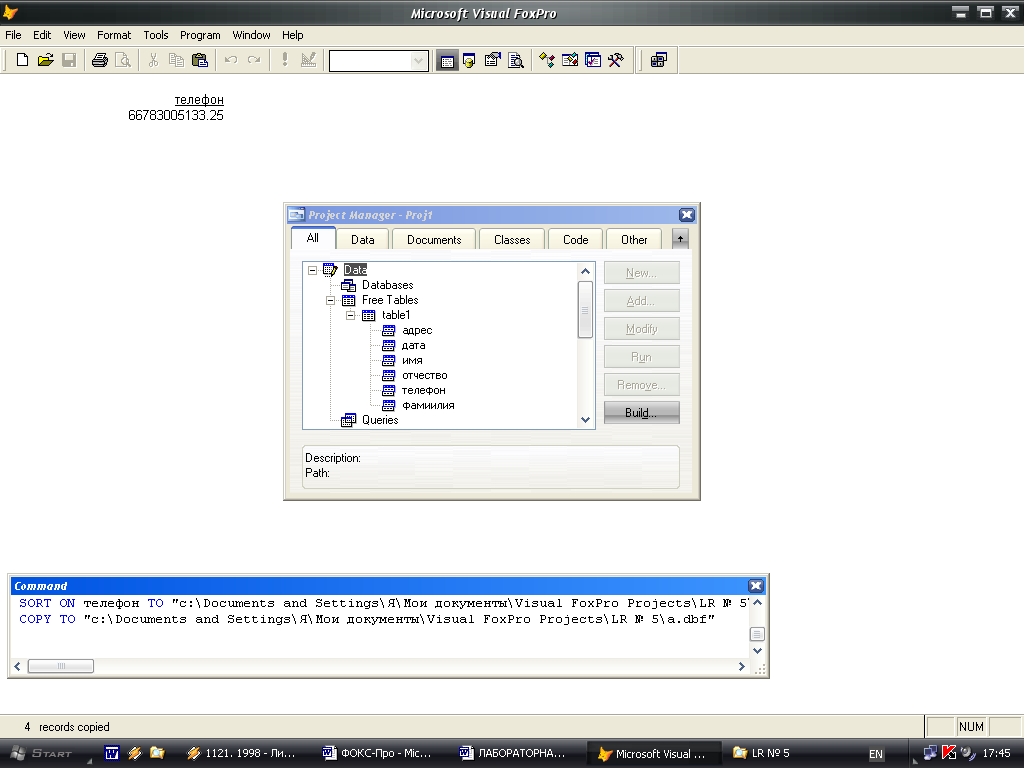Click the Run exclamation mark icon

pos(285,60)
